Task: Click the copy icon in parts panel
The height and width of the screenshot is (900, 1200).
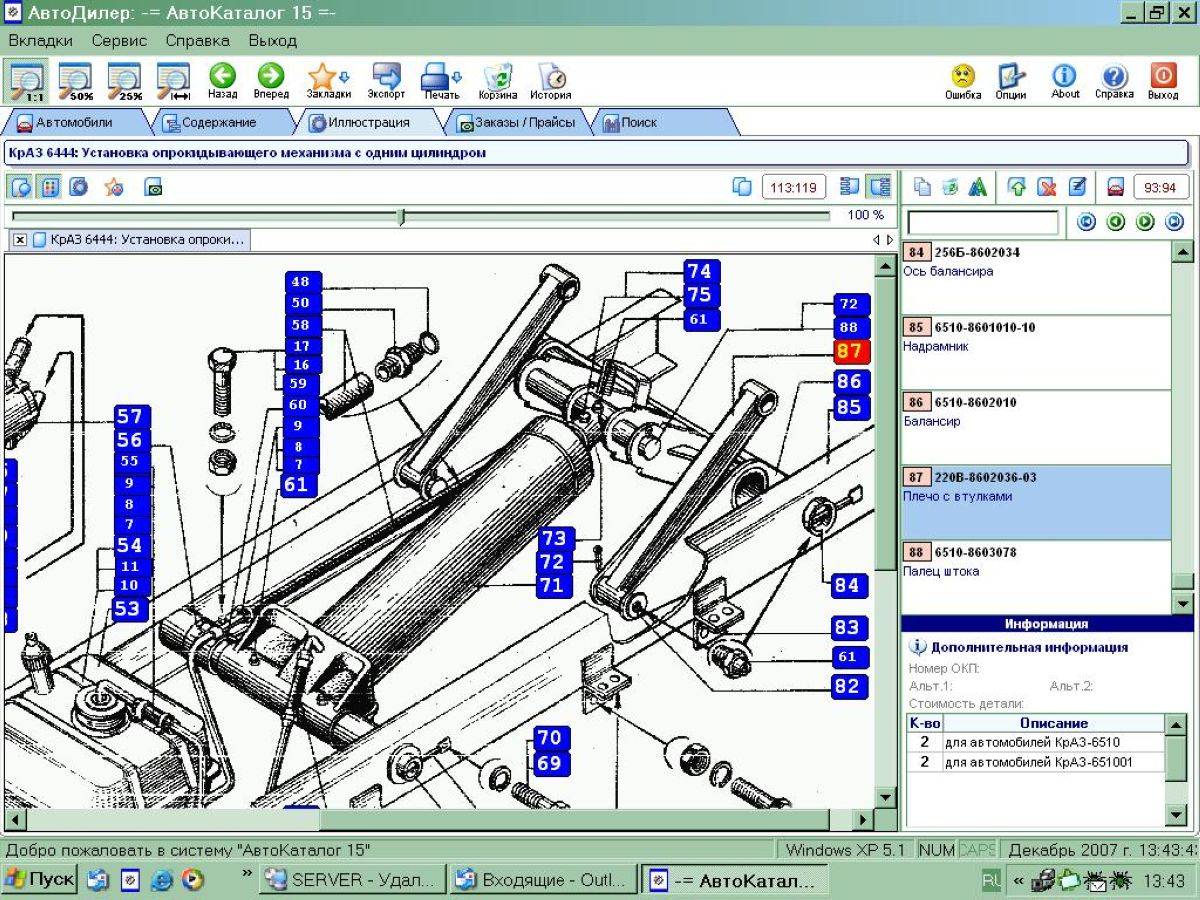Action: [922, 187]
